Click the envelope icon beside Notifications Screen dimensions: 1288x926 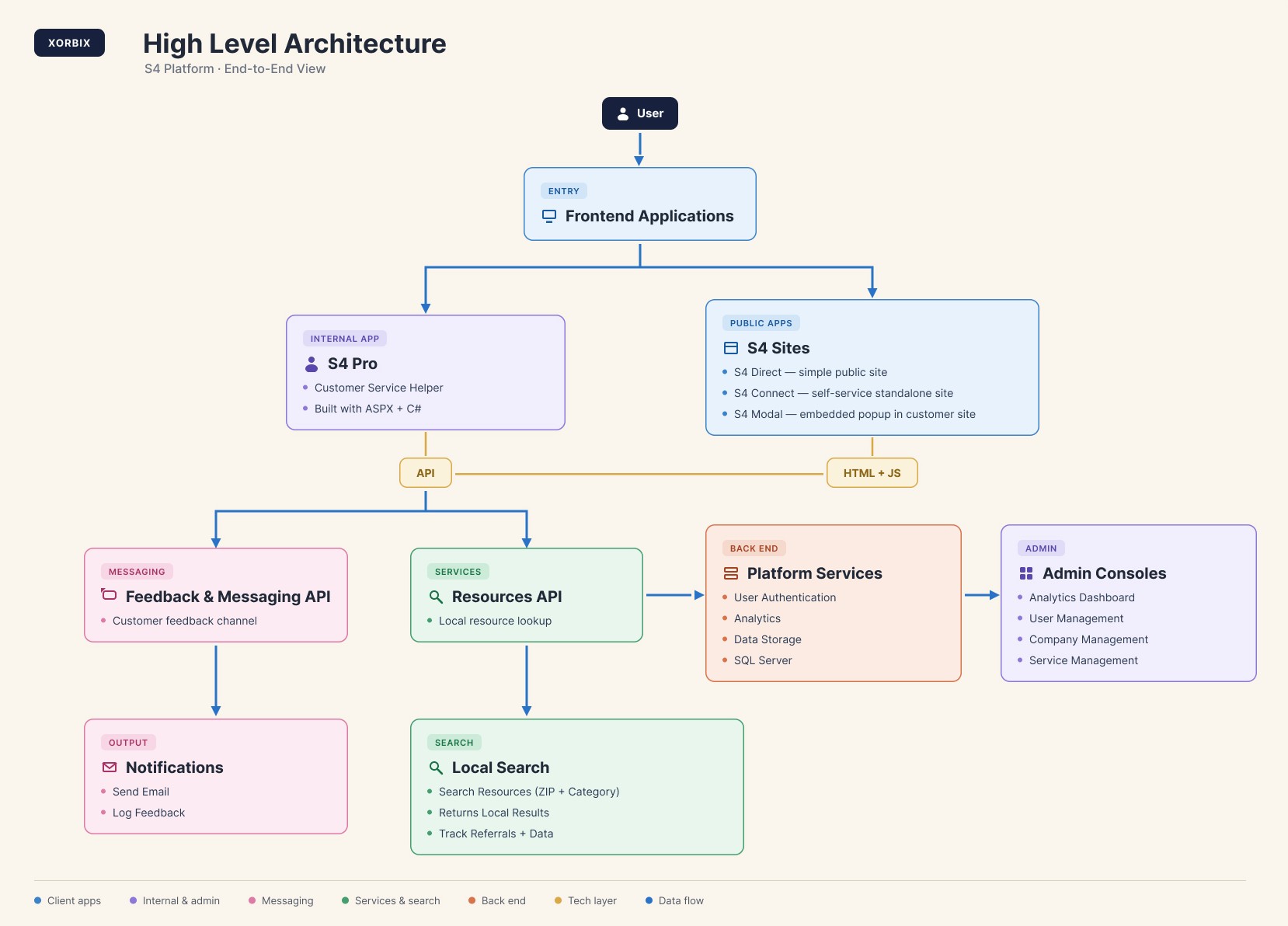pyautogui.click(x=110, y=768)
